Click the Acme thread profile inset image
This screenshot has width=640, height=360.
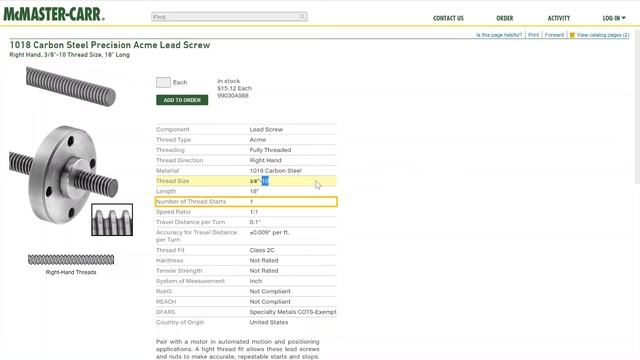pos(112,220)
